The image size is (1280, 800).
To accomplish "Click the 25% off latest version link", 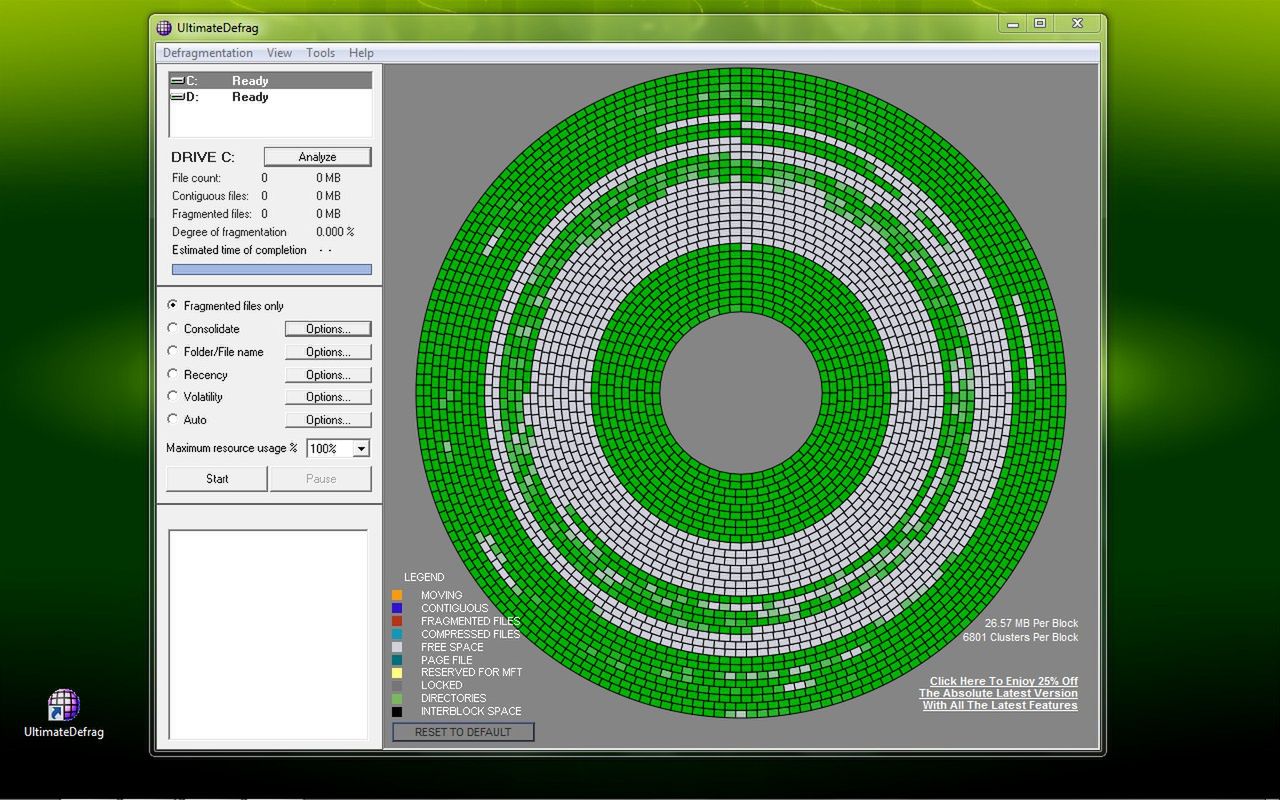I will [998, 693].
